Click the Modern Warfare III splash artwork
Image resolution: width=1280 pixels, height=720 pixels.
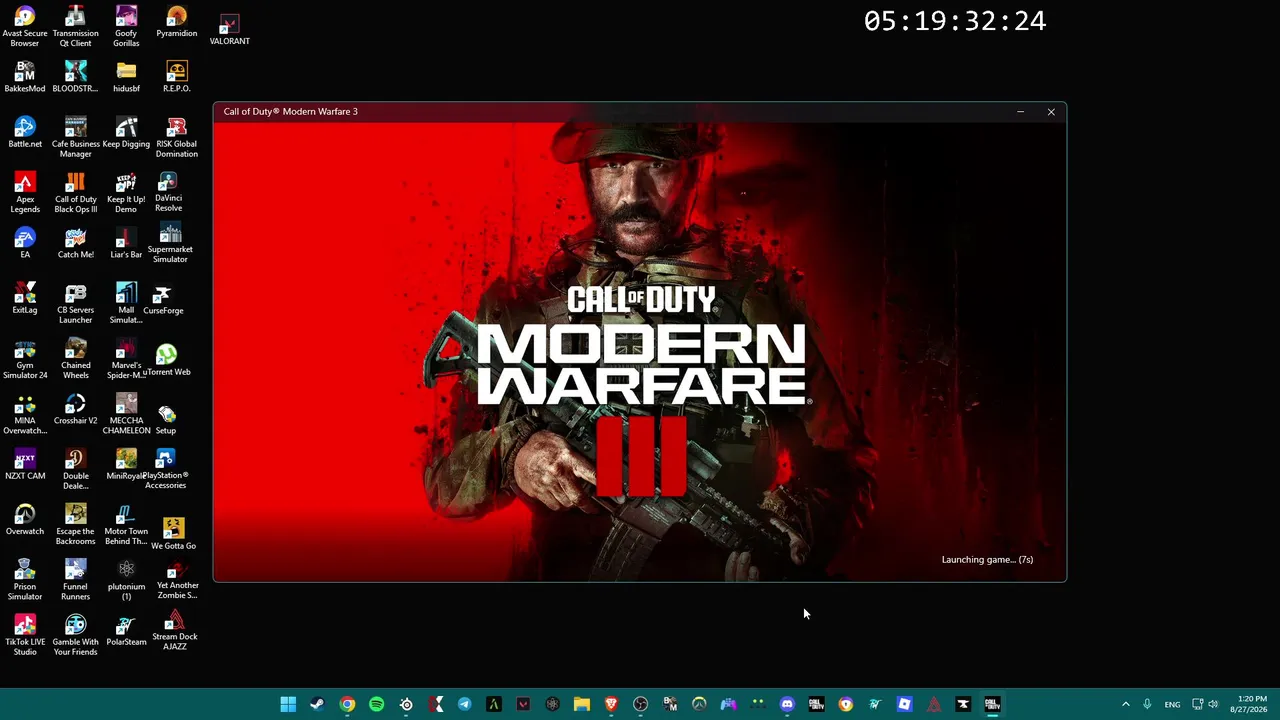(x=640, y=351)
